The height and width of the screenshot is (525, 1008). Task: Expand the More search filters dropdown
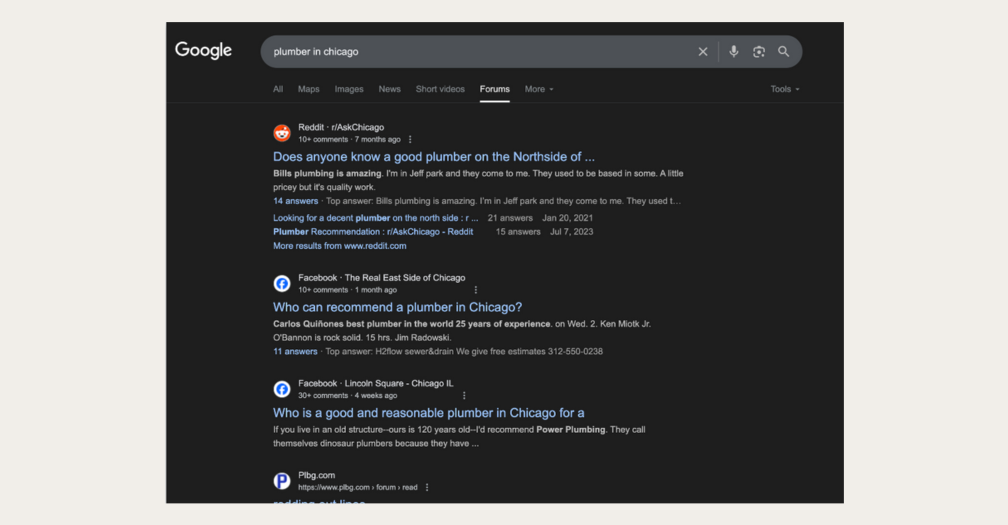[539, 89]
